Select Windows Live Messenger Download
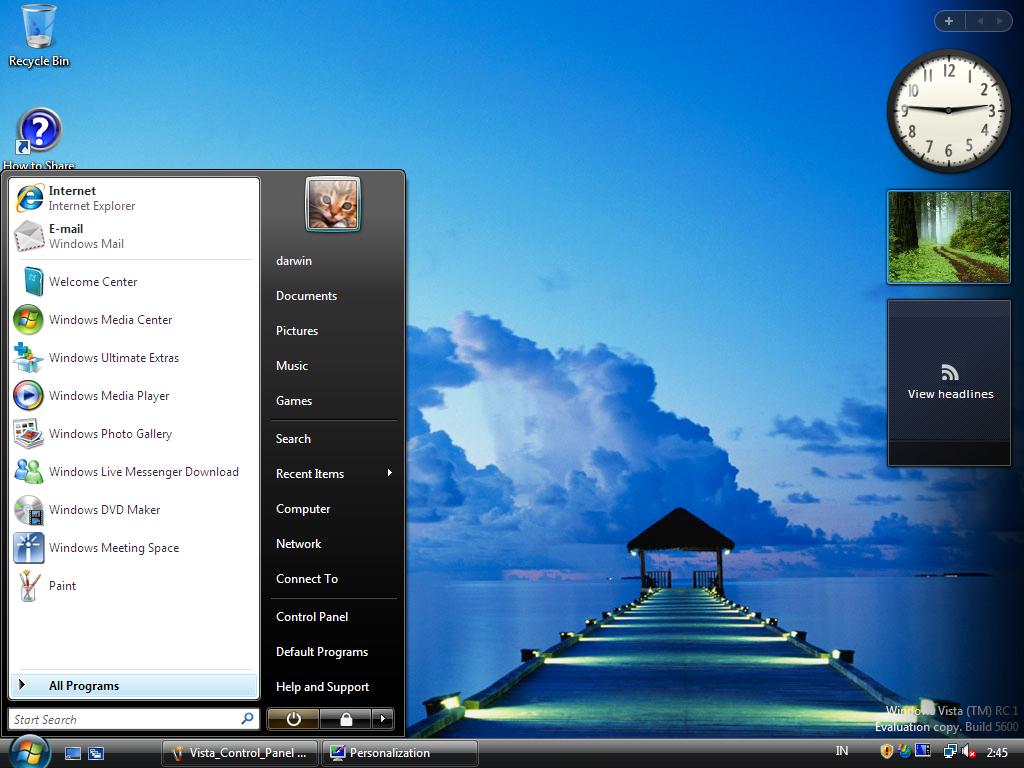 135,472
